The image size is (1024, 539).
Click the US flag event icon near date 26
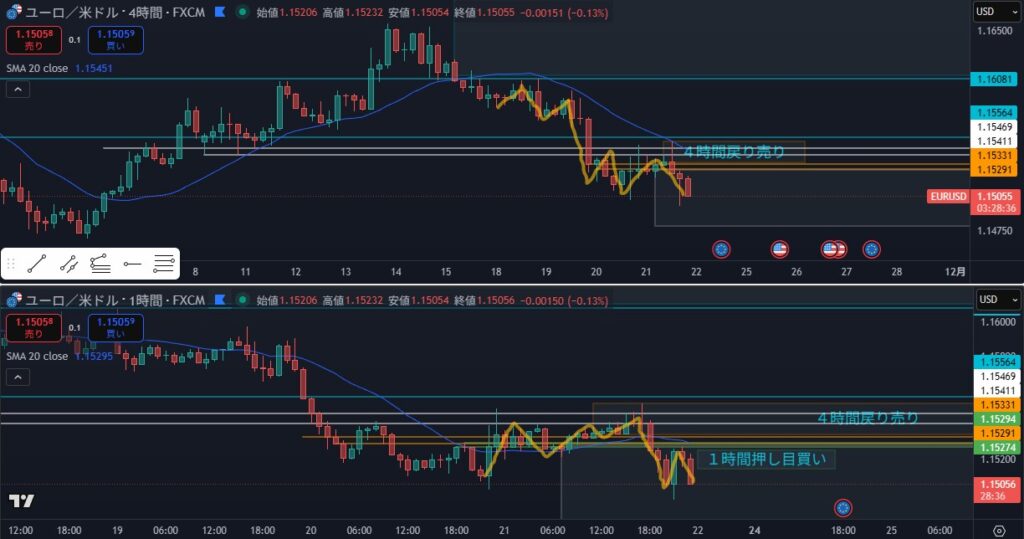pos(780,248)
